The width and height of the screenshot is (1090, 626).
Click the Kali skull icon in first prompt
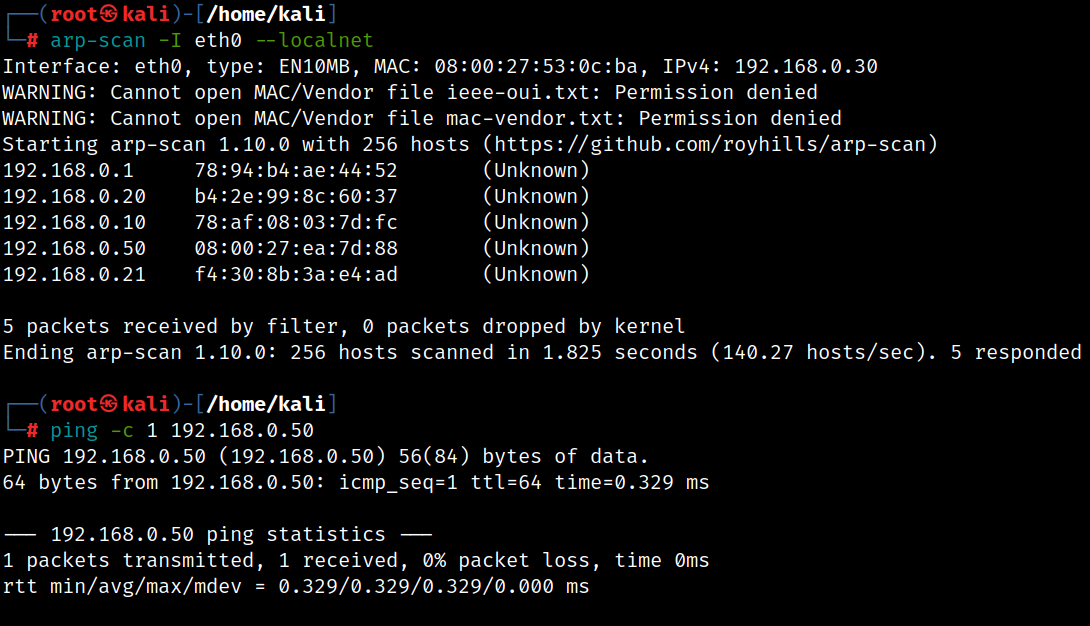pyautogui.click(x=109, y=14)
